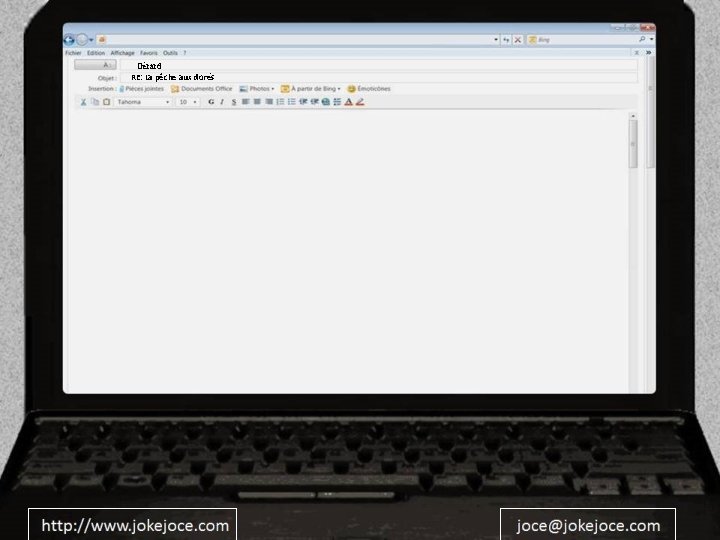Open the À partir de Bing dropdown
The width and height of the screenshot is (720, 540).
tap(311, 89)
